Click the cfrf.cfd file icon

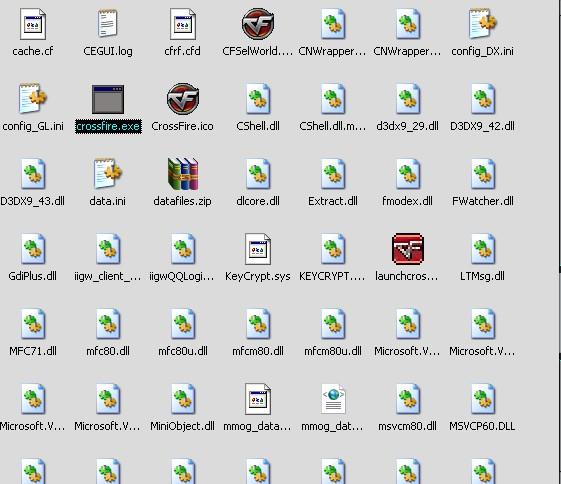pos(183,24)
